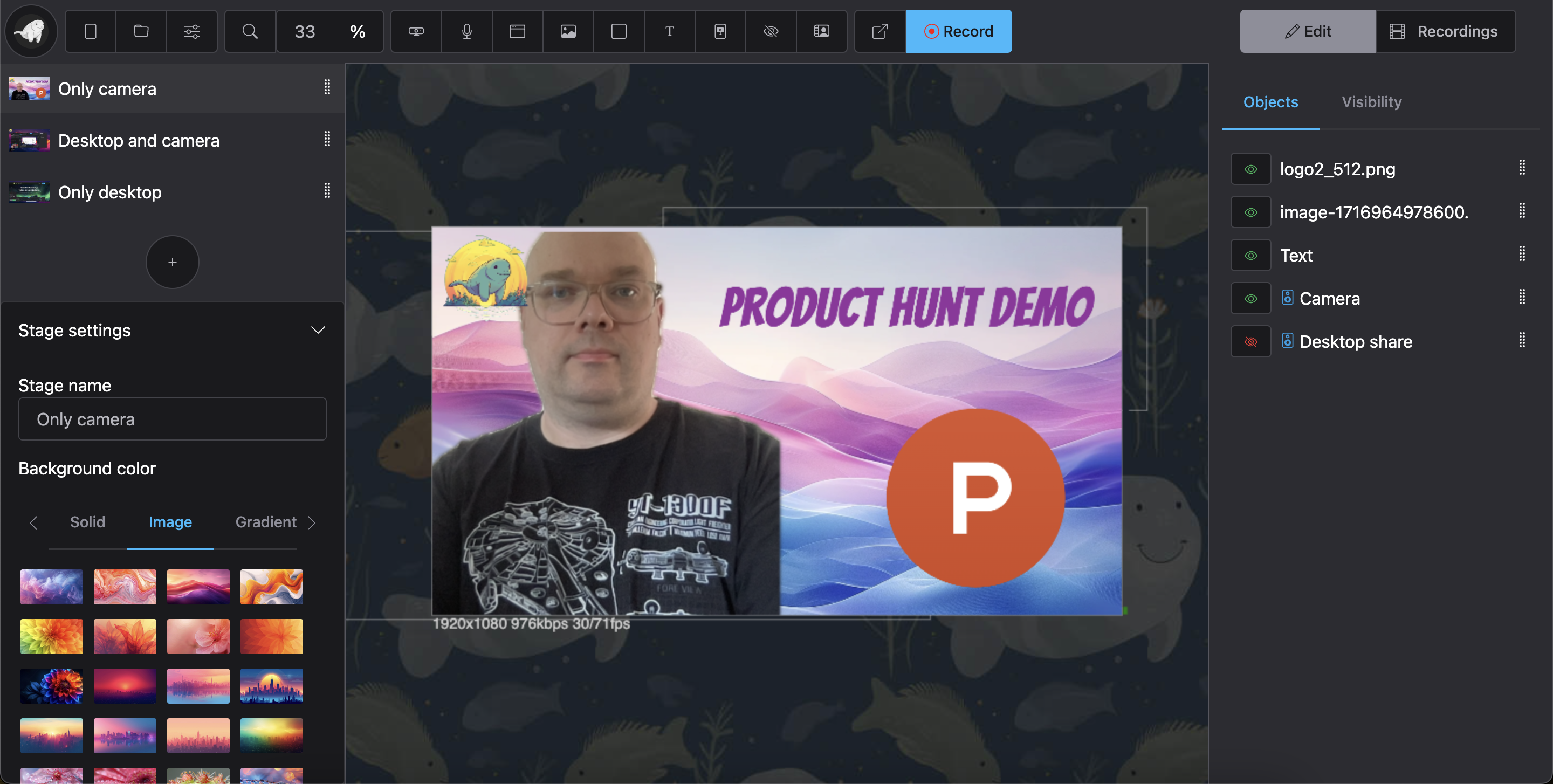Click the drag handle of Desktop share
1553x784 pixels.
[1522, 340]
